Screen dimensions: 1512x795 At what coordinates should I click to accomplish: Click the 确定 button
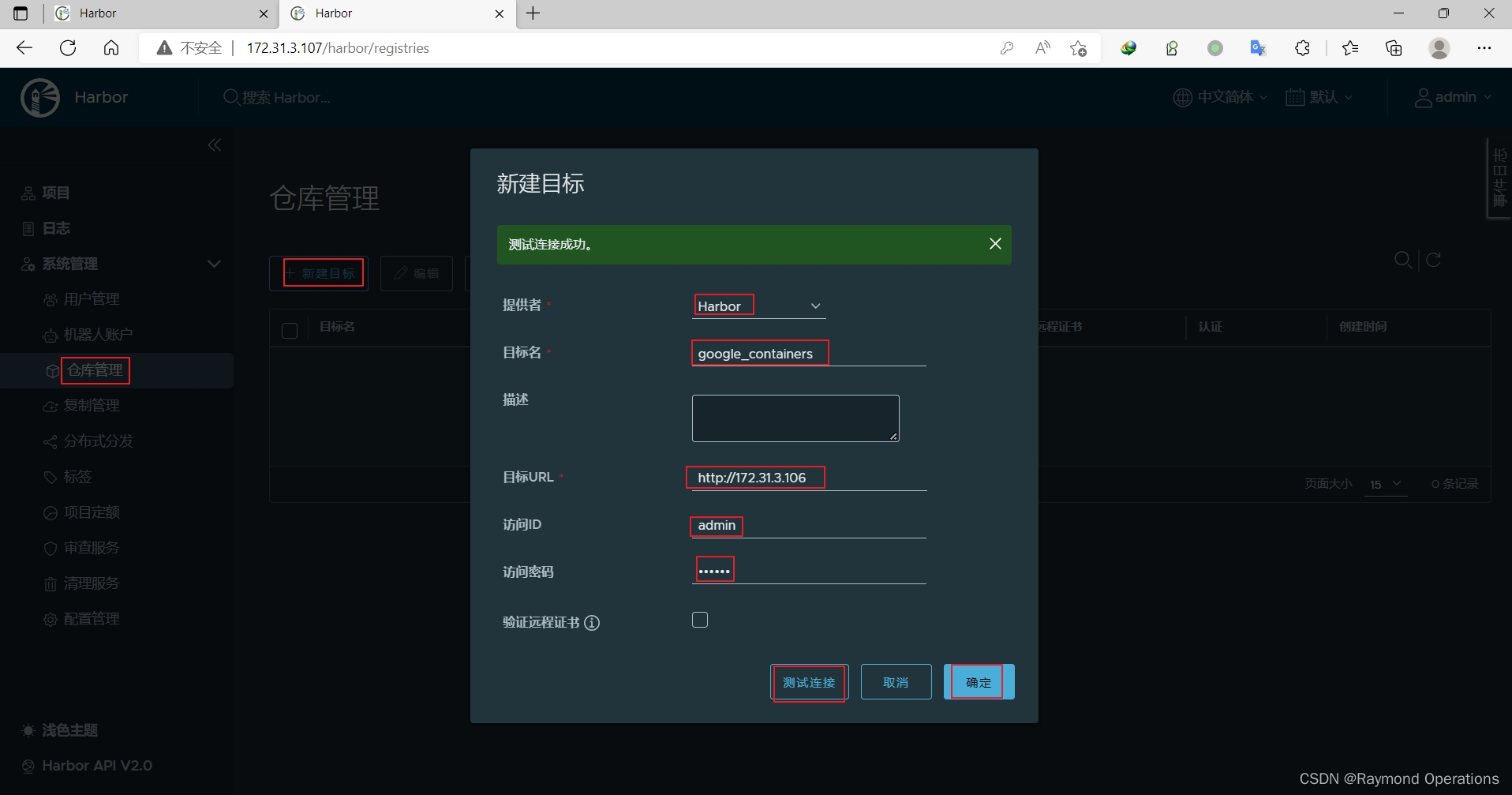pyautogui.click(x=979, y=682)
